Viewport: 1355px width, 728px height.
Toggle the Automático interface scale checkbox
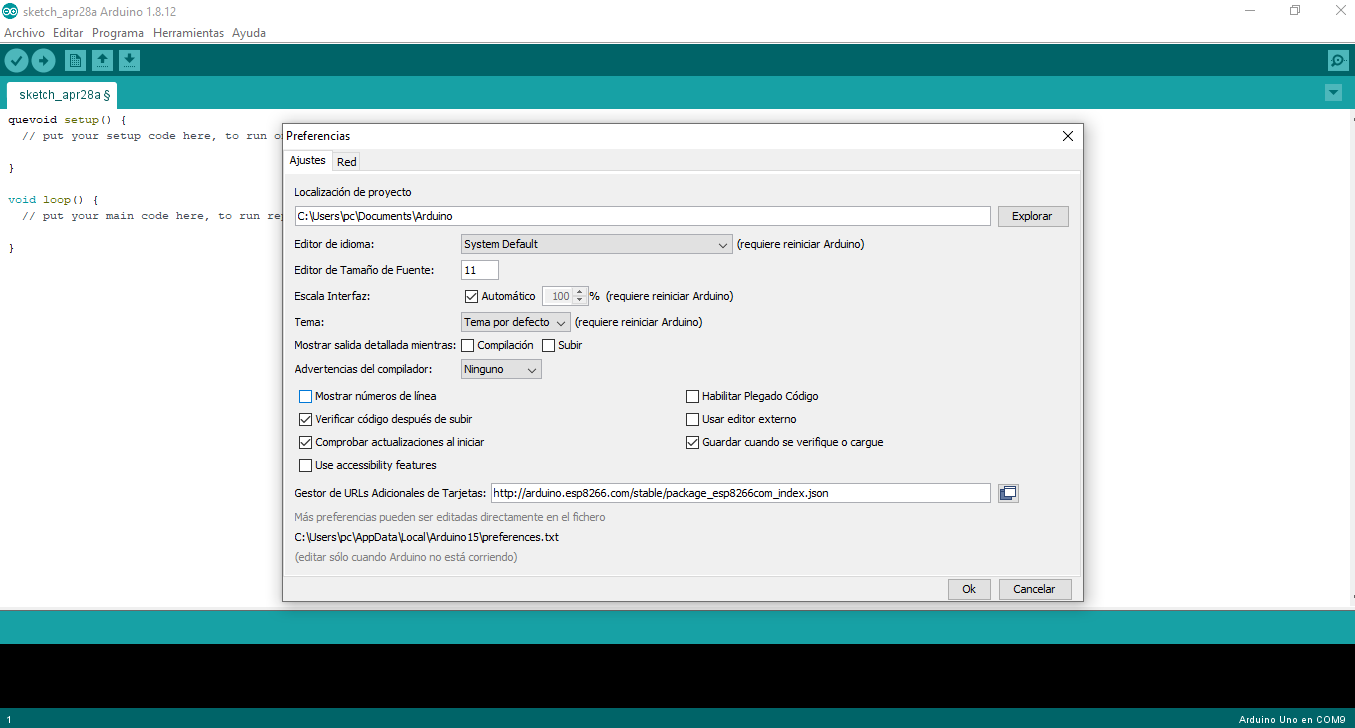coord(472,296)
